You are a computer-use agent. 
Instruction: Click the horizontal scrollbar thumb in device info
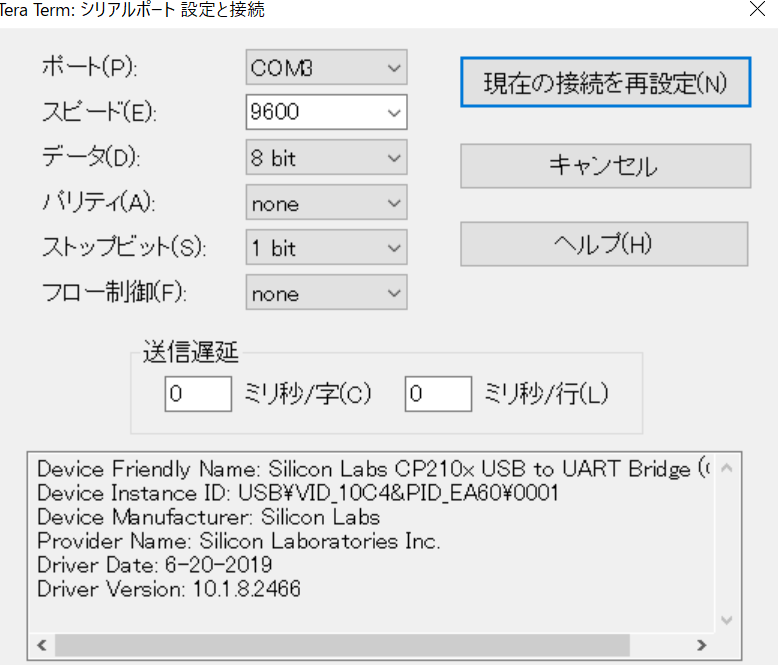point(340,645)
